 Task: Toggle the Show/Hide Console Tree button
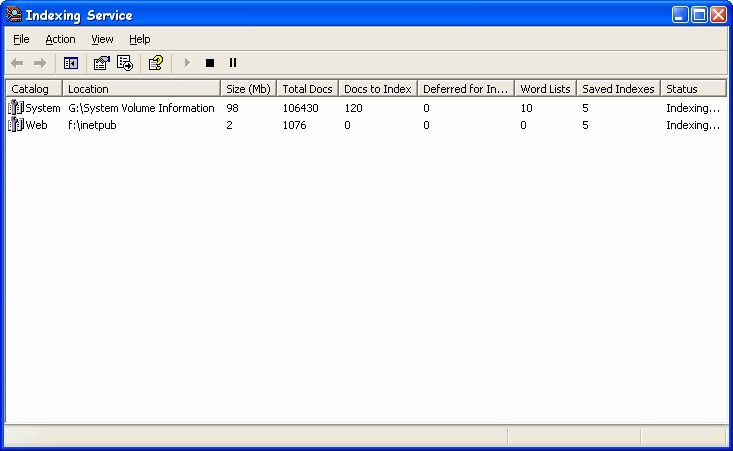click(71, 63)
